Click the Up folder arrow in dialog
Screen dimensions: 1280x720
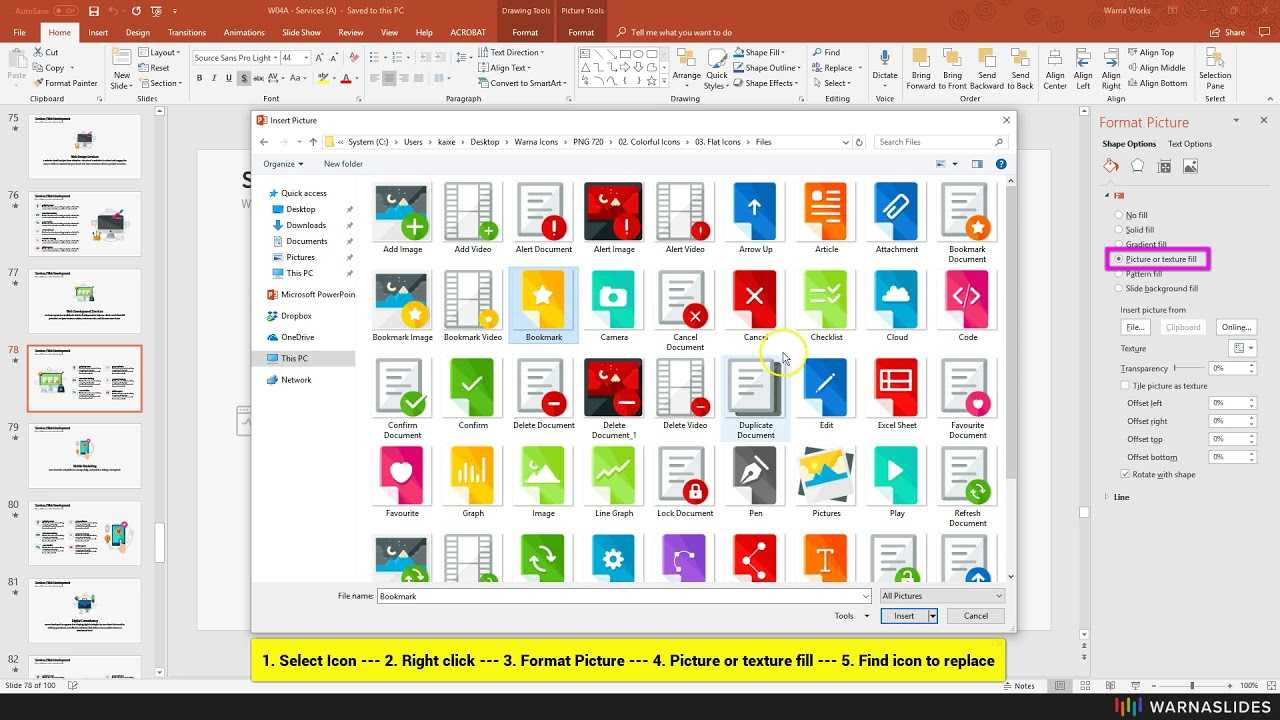point(313,142)
